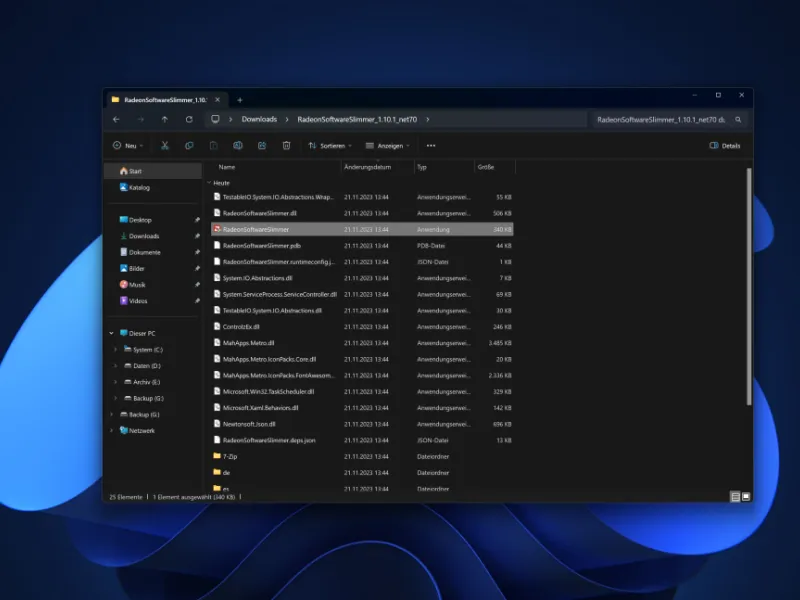The height and width of the screenshot is (600, 800).
Task: Select Newtonsoft.Json.dll file
Action: [362, 424]
